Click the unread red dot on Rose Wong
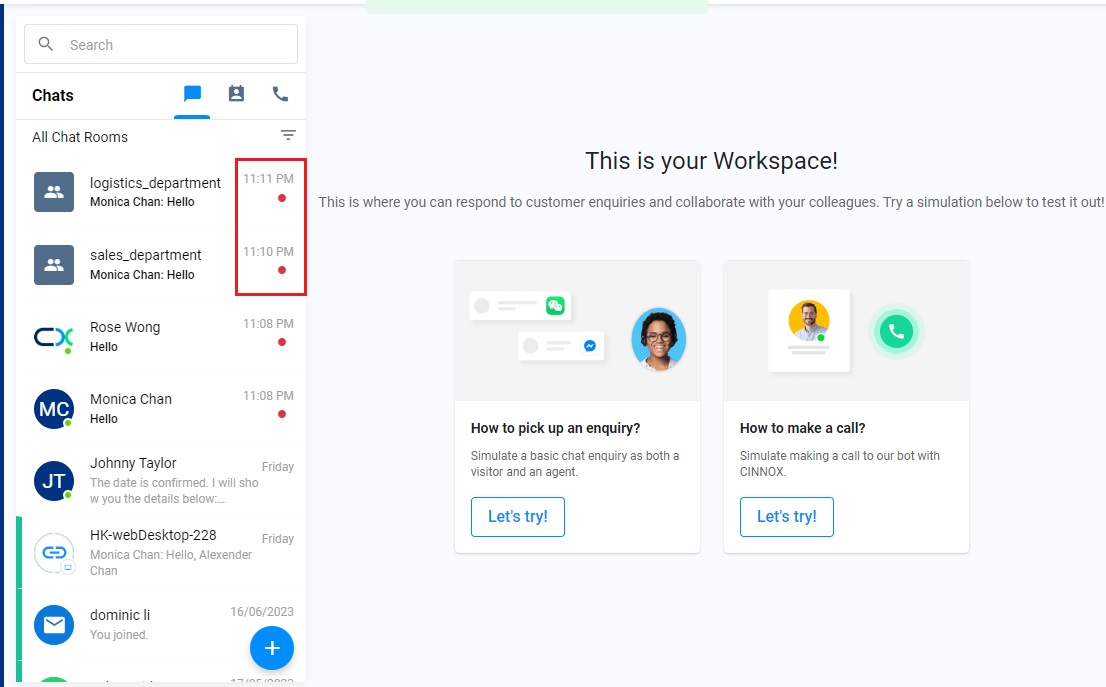1106x687 pixels. [282, 342]
